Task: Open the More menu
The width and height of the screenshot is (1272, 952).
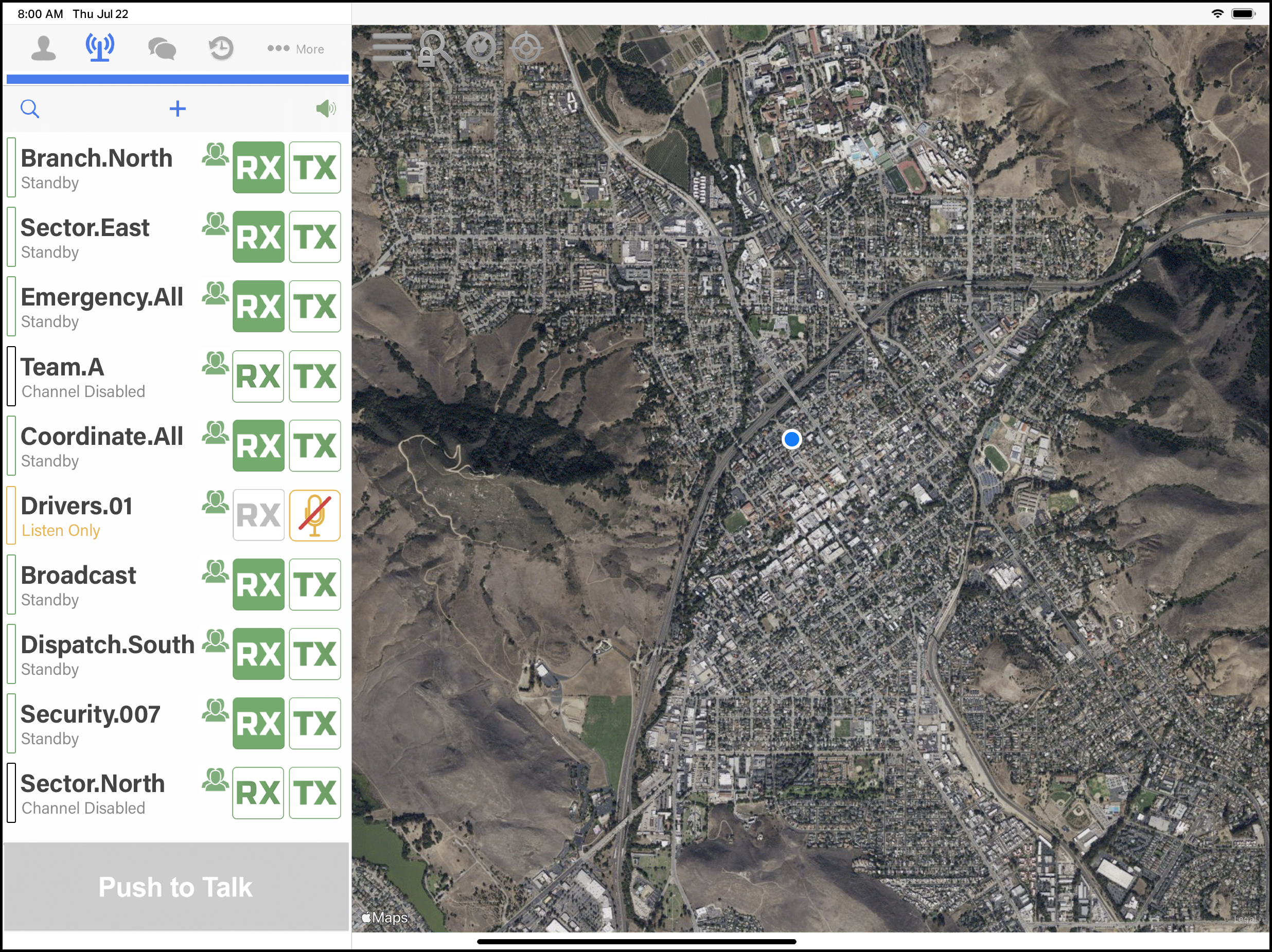Action: 296,49
